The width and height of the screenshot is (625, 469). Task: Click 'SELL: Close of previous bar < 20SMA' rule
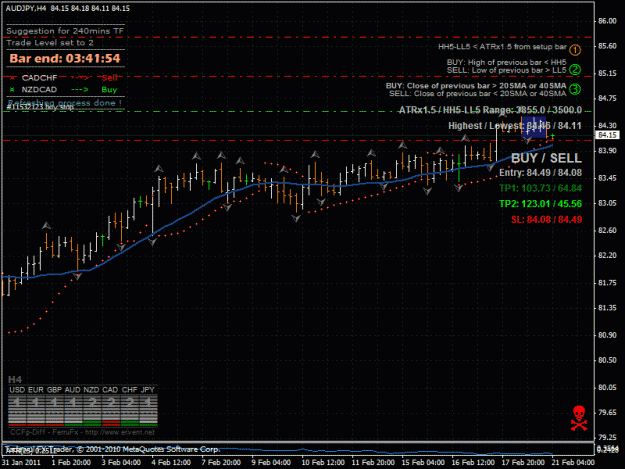pos(478,94)
